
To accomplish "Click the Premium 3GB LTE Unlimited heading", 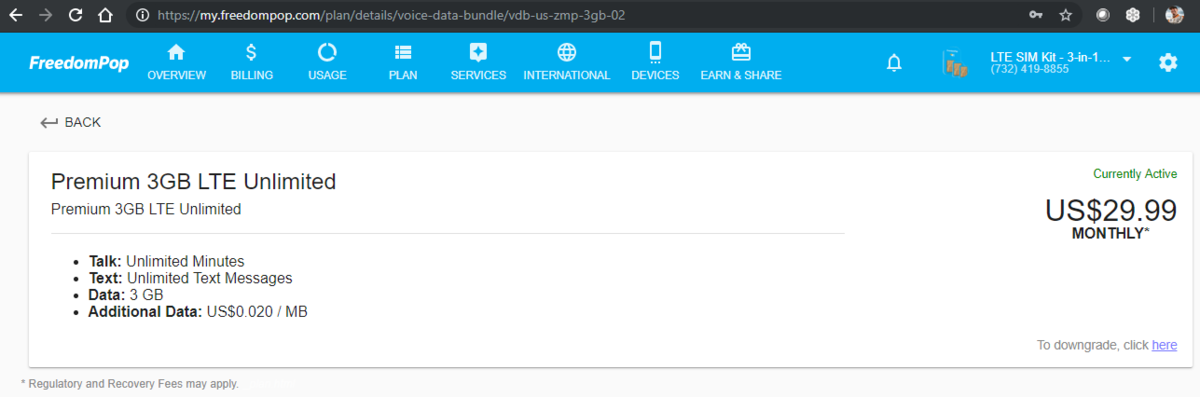I will tap(193, 182).
